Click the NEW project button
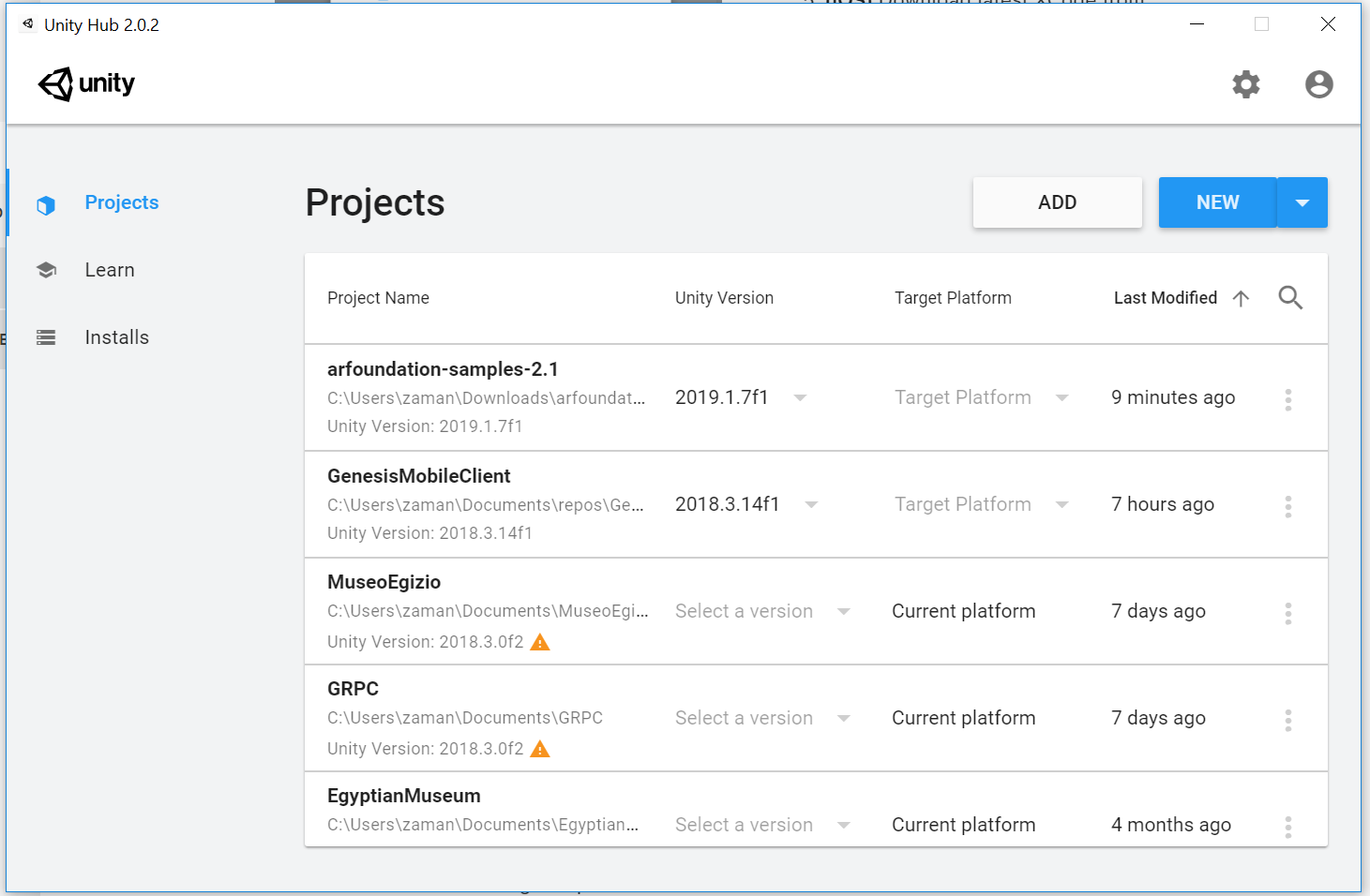The image size is (1370, 896). [x=1217, y=202]
